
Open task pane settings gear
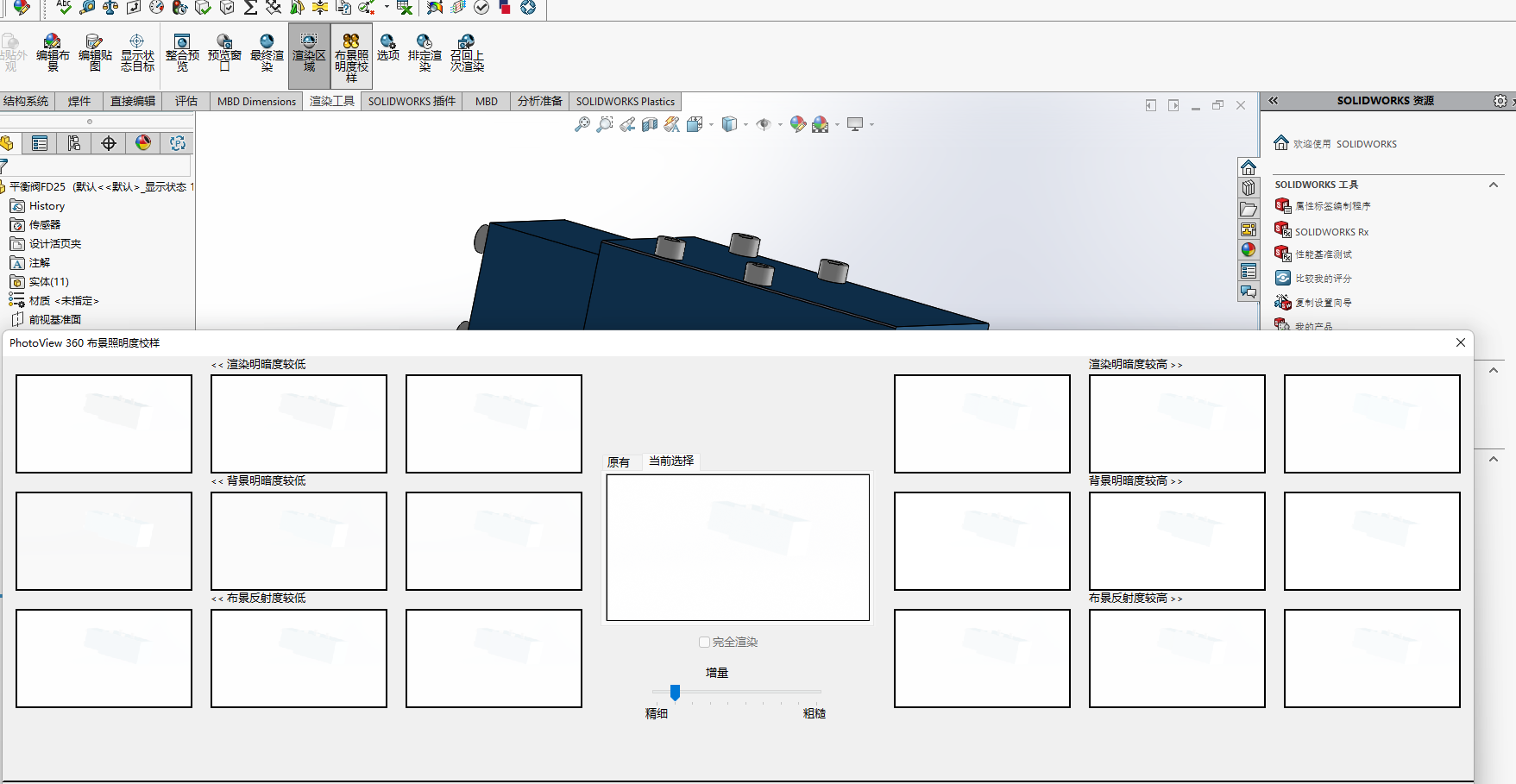pyautogui.click(x=1500, y=101)
